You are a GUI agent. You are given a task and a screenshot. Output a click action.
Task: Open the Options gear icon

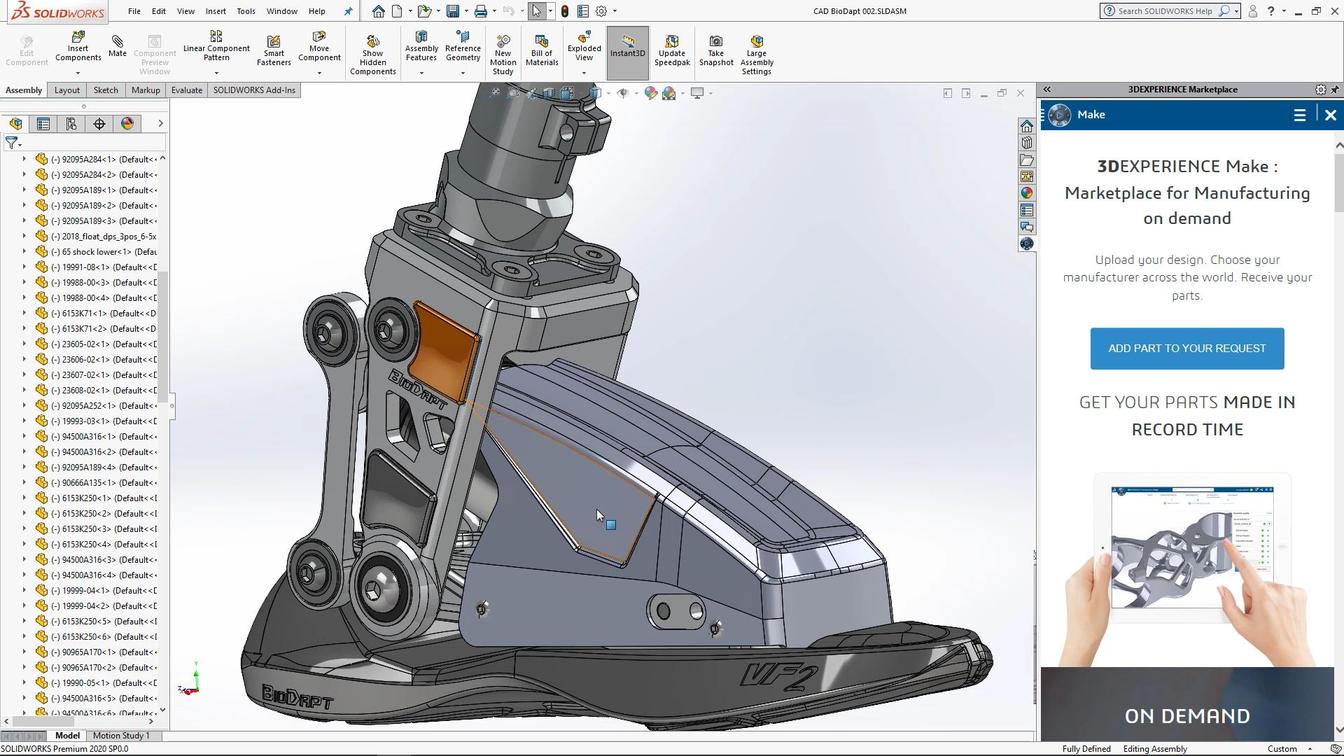click(x=601, y=11)
